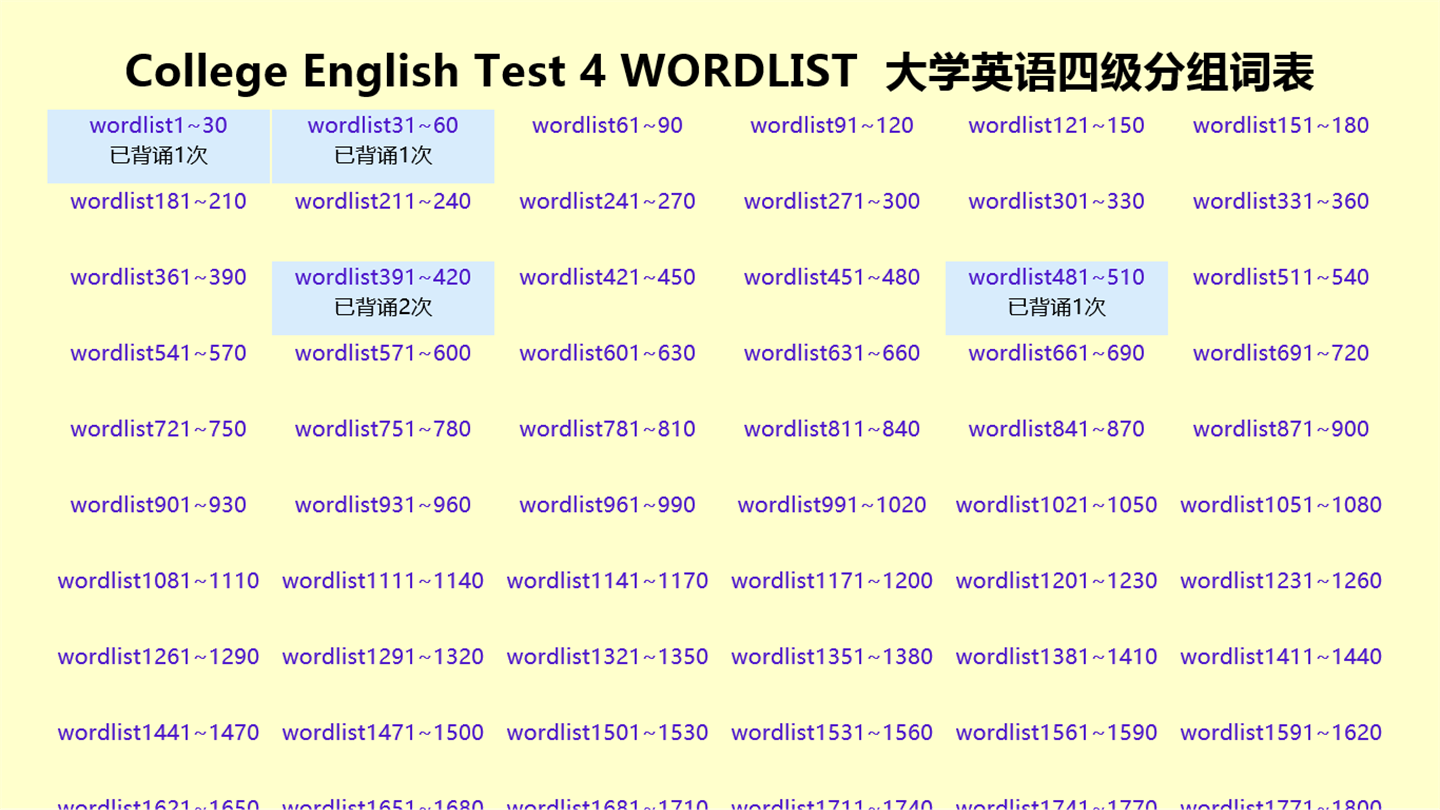Screen dimensions: 1440x810
Task: Open wordlist1441~1470
Action: pyautogui.click(x=158, y=733)
